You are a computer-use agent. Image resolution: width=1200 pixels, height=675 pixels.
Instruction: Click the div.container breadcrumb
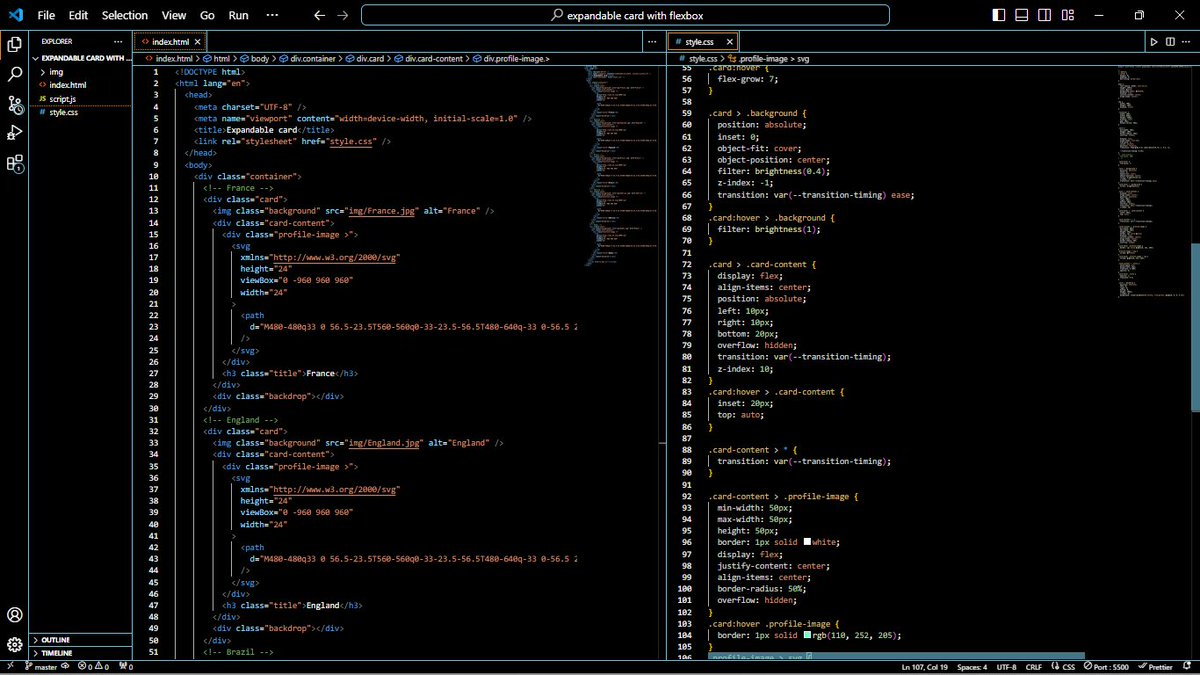point(307,59)
